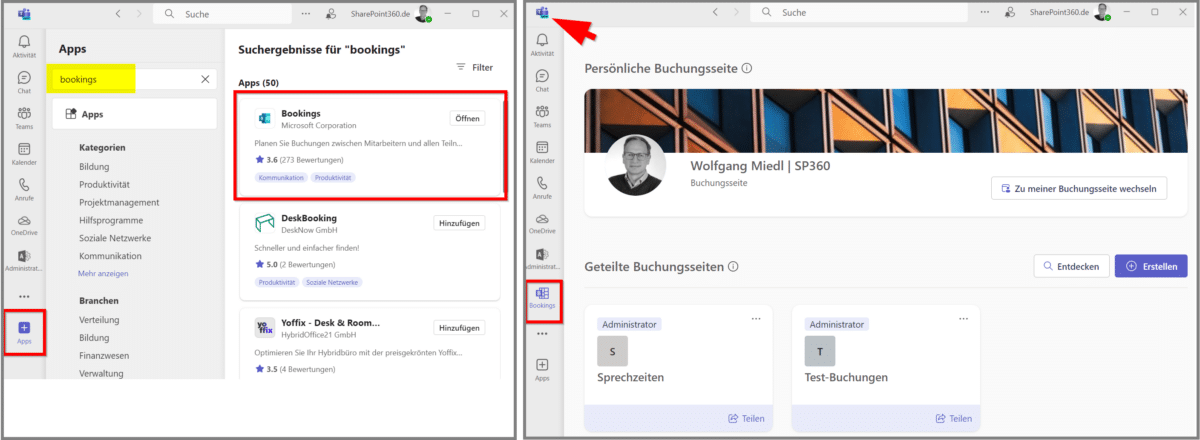
Task: Click the Erstellen button
Action: tap(1151, 266)
